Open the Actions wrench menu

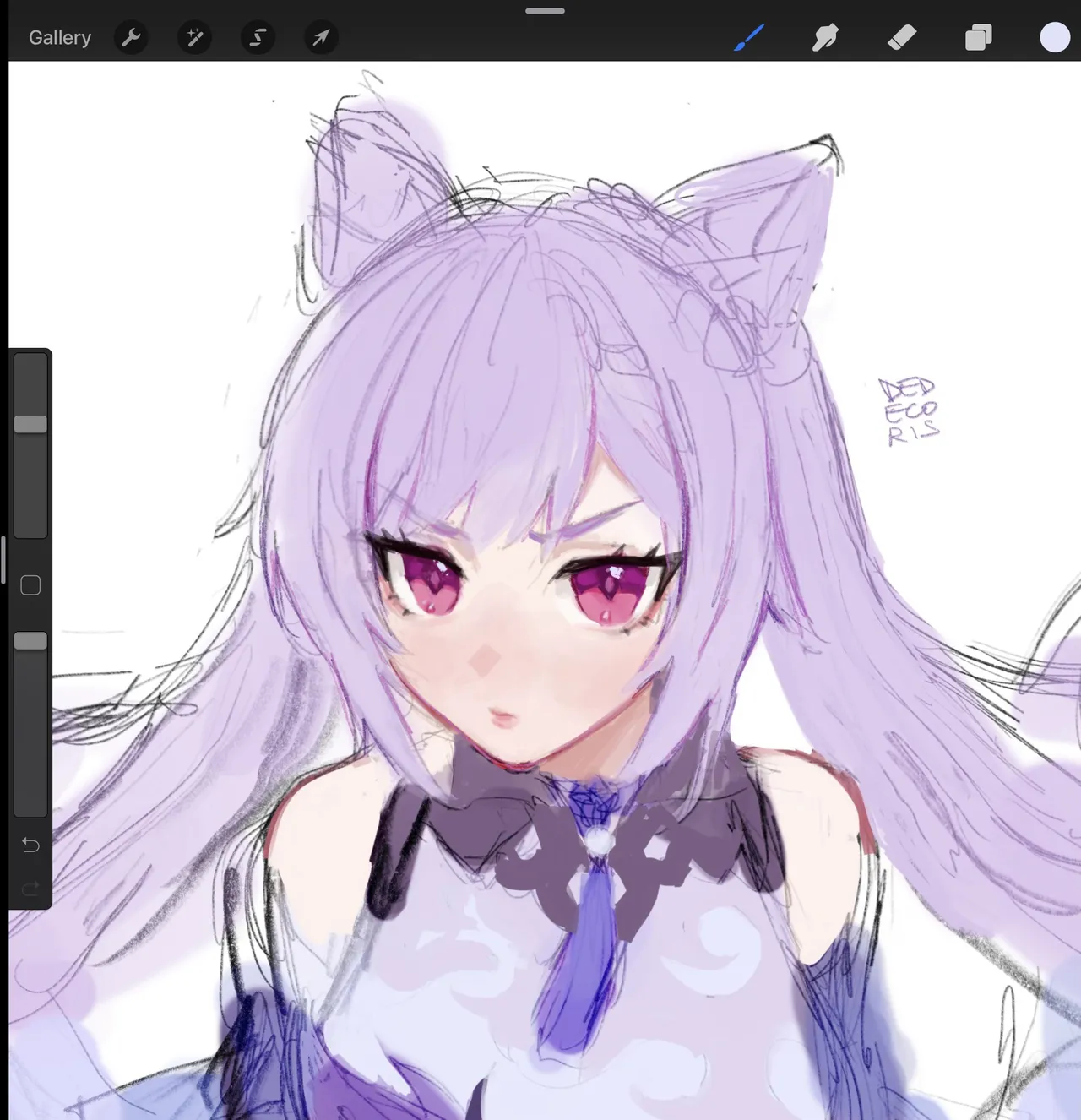[131, 38]
